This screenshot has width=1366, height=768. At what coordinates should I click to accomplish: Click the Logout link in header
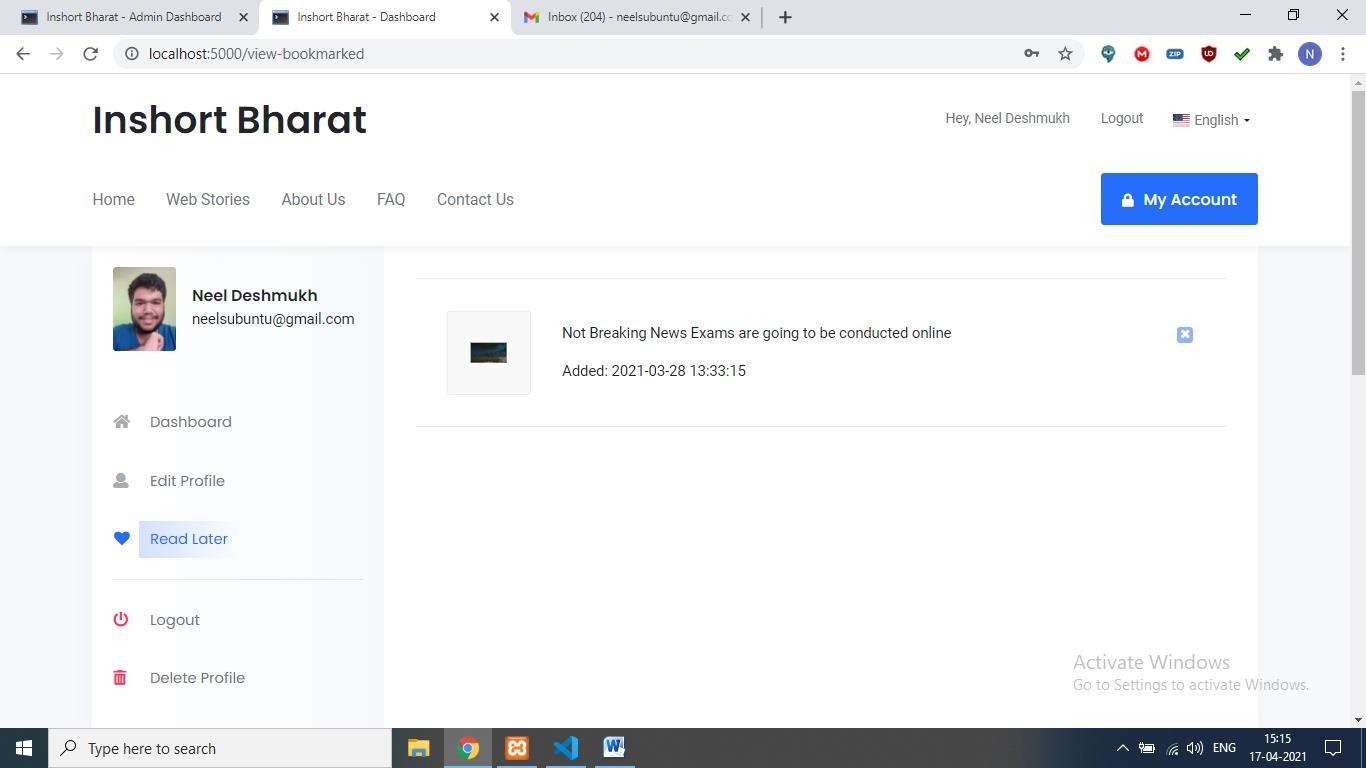click(1122, 118)
